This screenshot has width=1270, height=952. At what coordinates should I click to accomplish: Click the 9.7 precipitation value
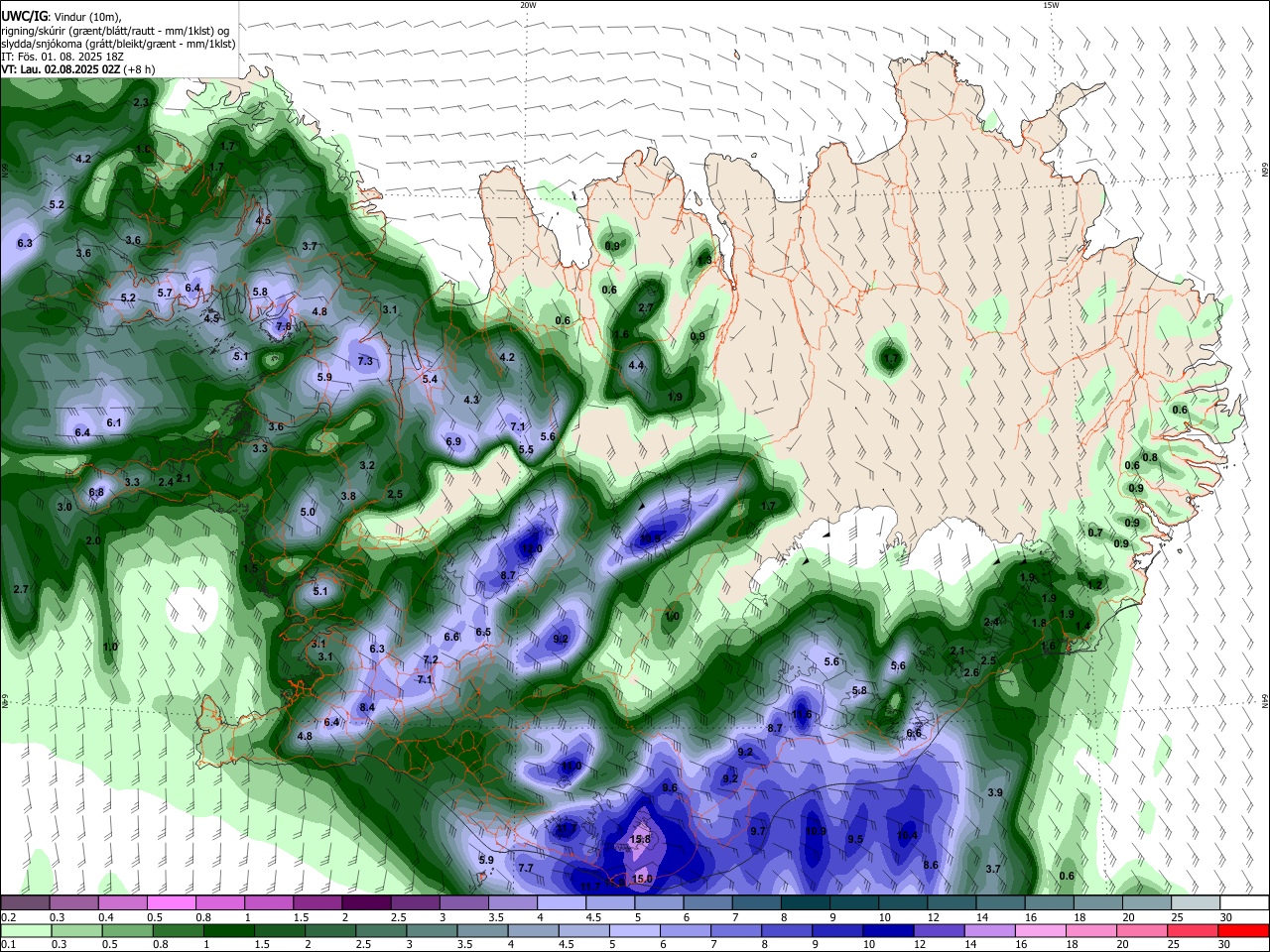[759, 831]
